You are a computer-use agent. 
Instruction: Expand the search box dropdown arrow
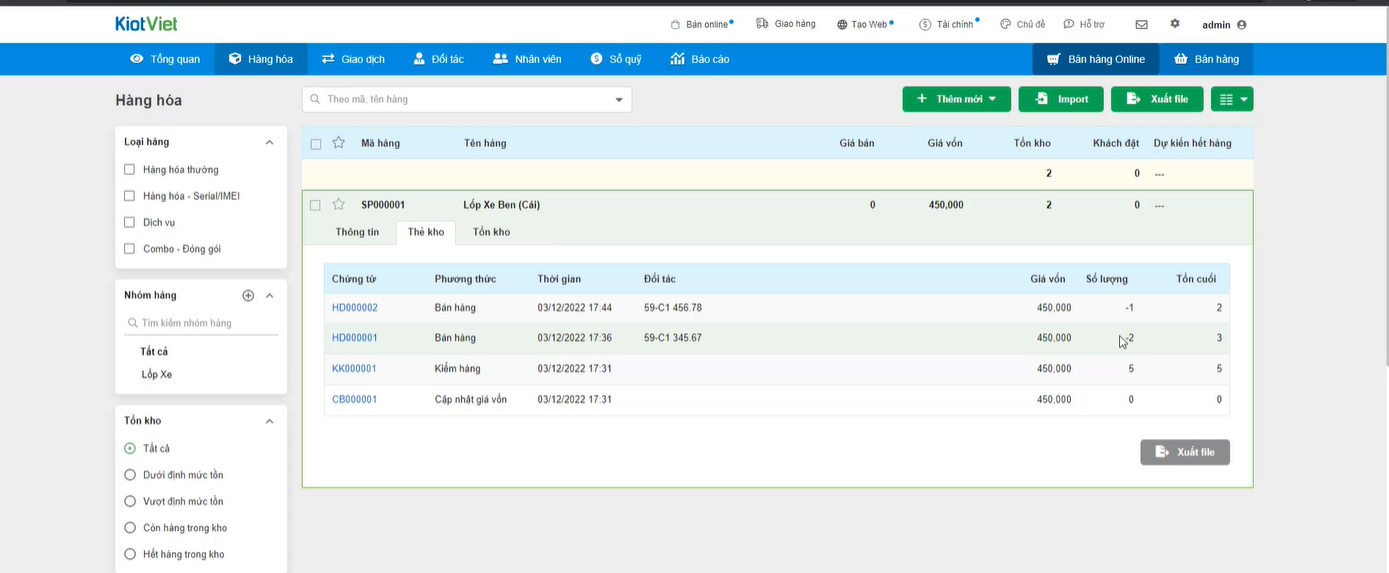(x=619, y=99)
